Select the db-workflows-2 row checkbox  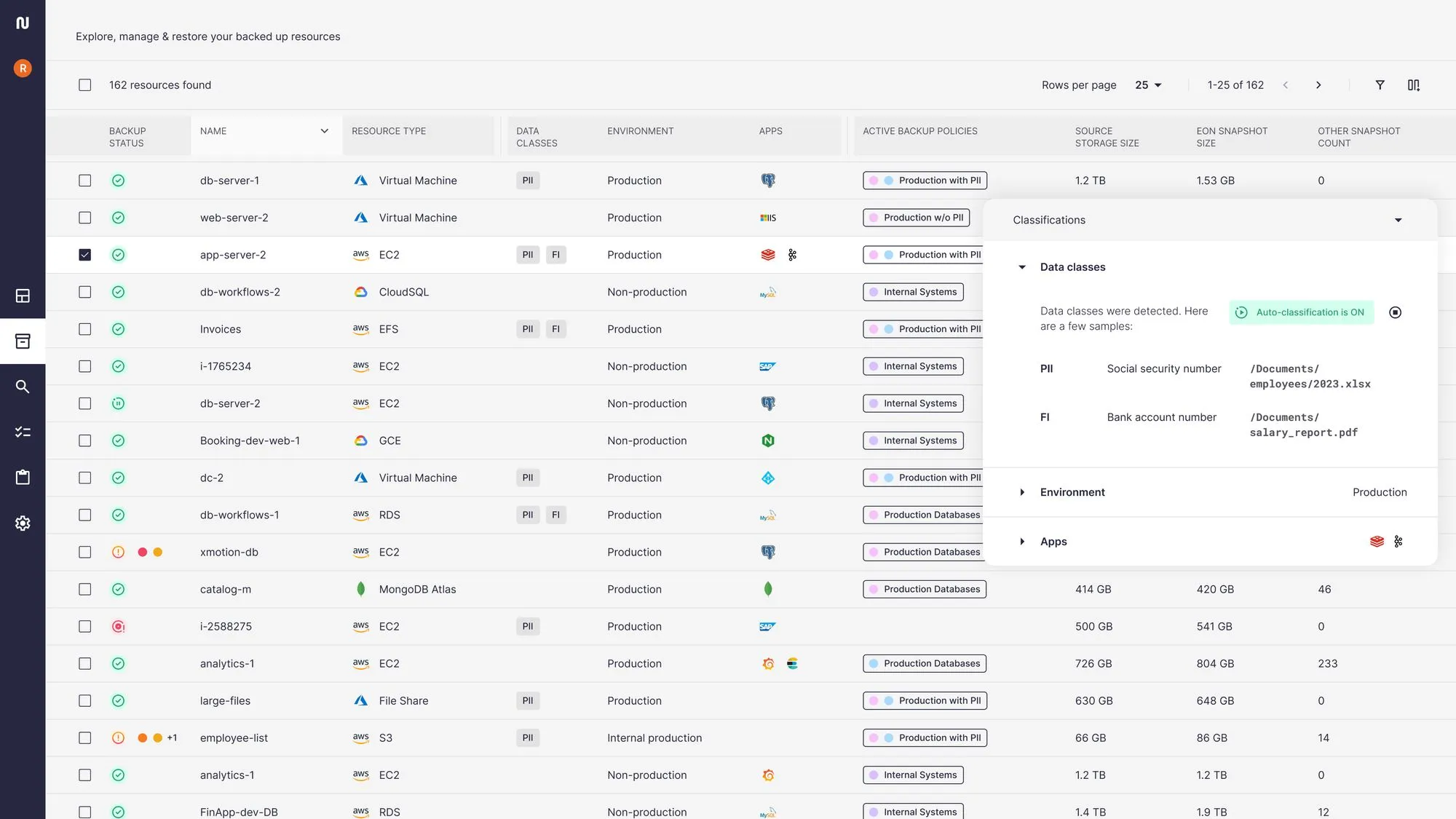[85, 292]
